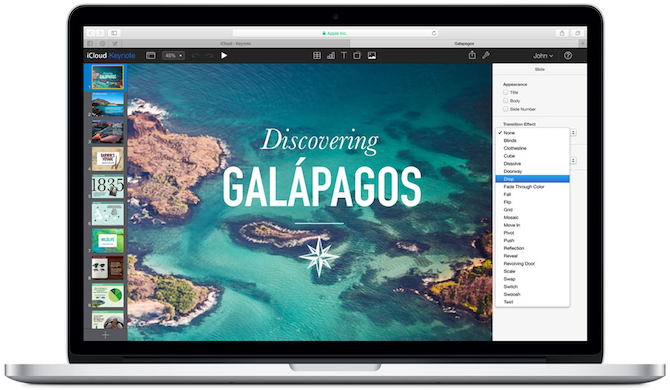Choose Blinds transition effect
The image size is (670, 390).
tap(532, 141)
